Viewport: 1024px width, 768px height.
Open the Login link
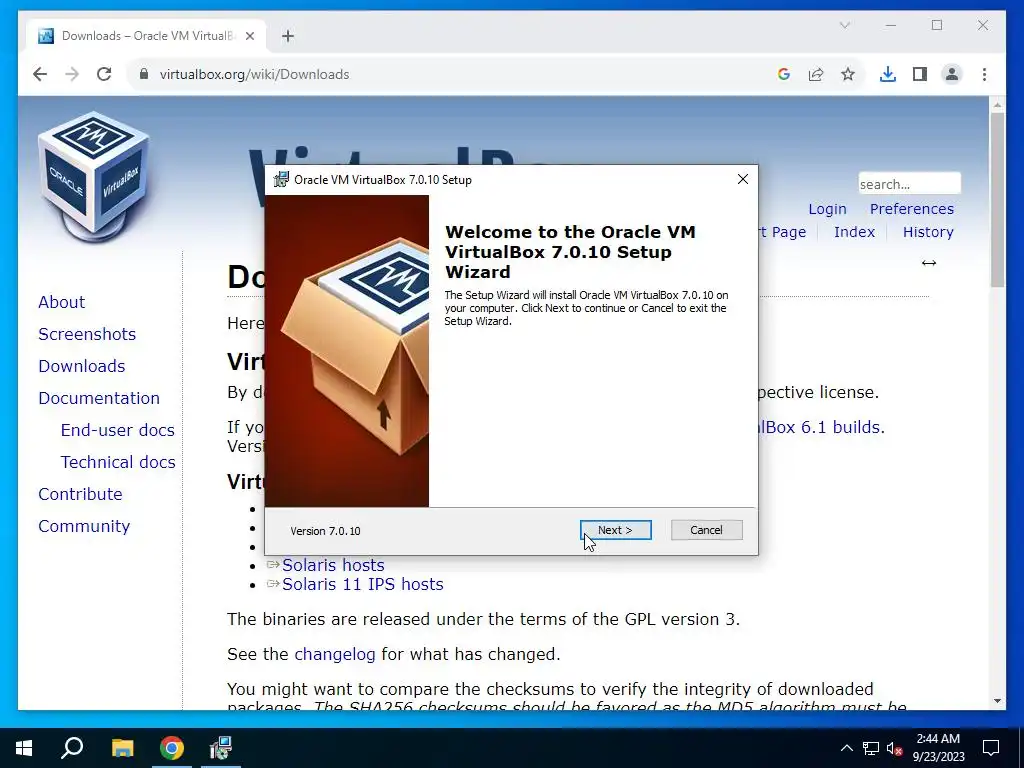(827, 209)
